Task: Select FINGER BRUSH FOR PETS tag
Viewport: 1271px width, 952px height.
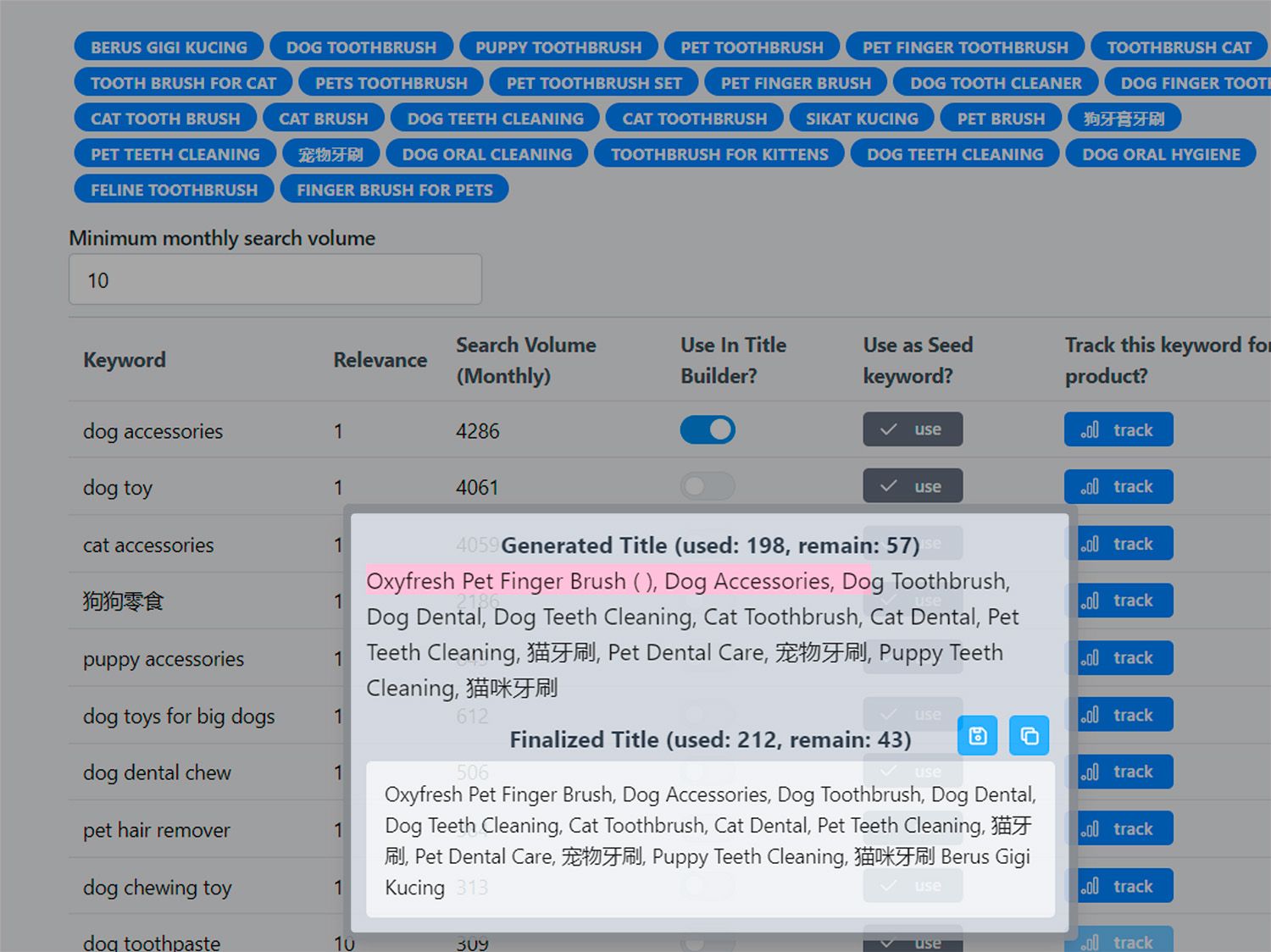Action: pos(395,190)
